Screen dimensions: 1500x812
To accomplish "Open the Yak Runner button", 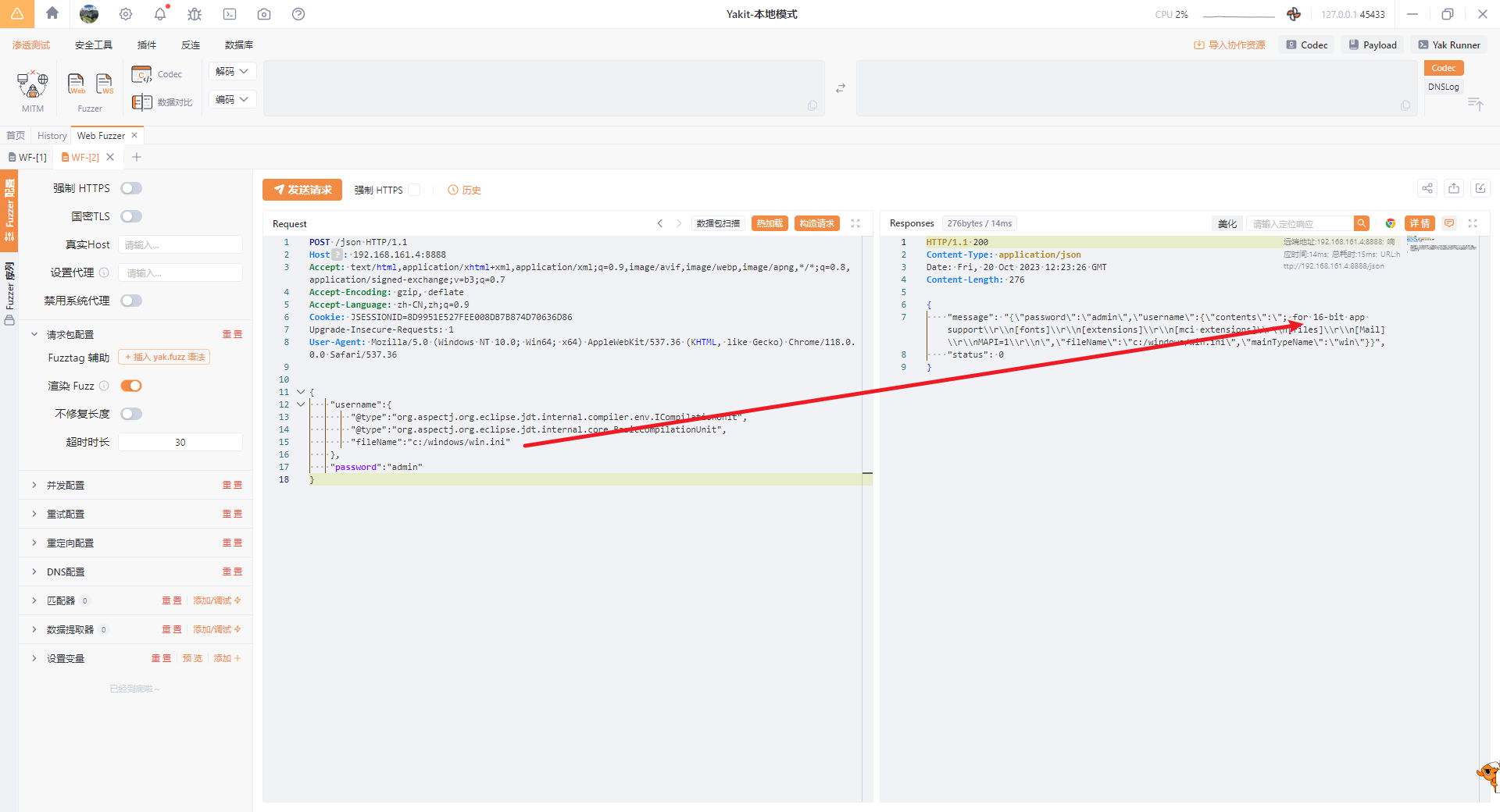I will tap(1449, 45).
